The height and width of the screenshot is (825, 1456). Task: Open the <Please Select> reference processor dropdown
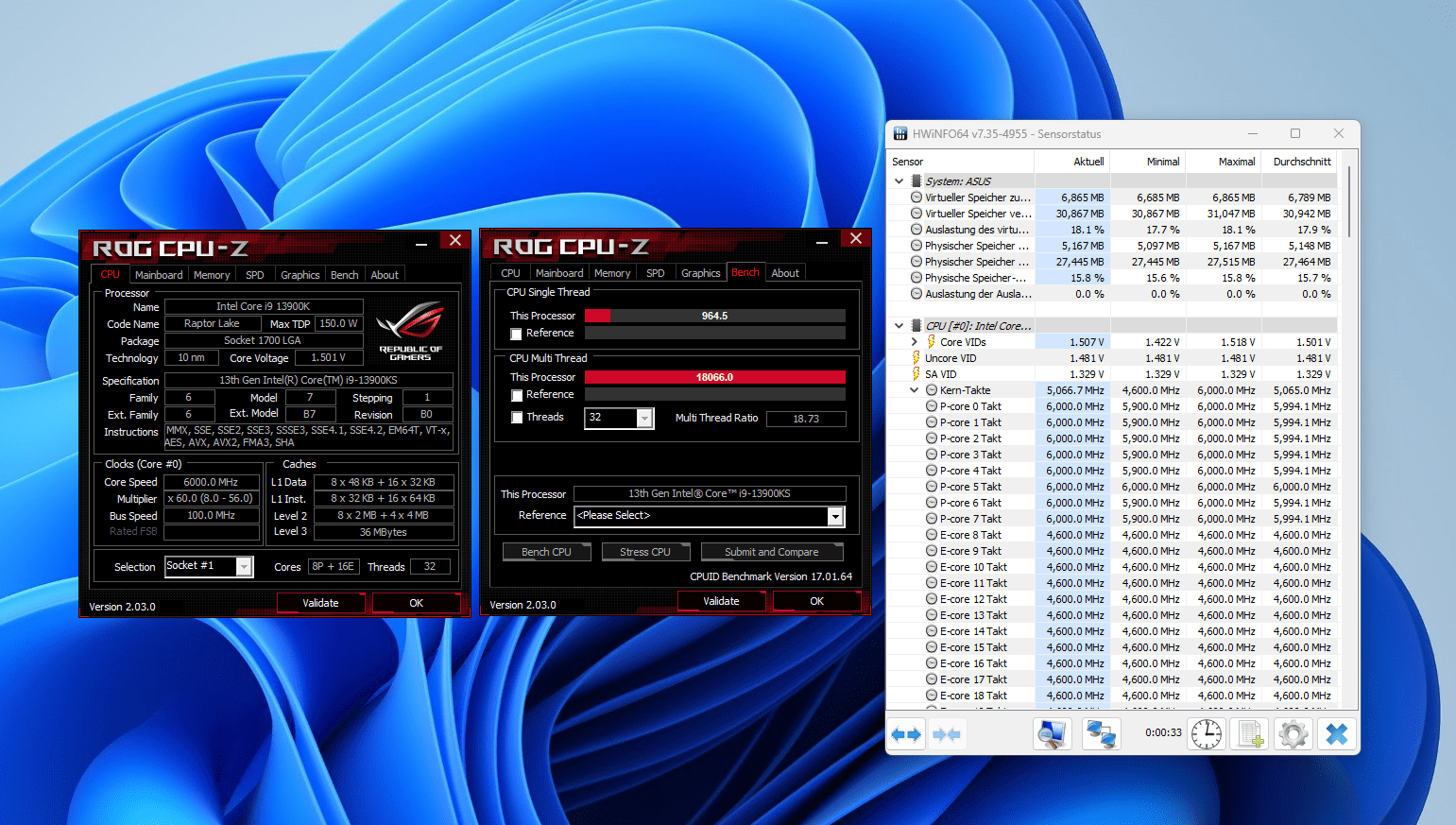(835, 516)
